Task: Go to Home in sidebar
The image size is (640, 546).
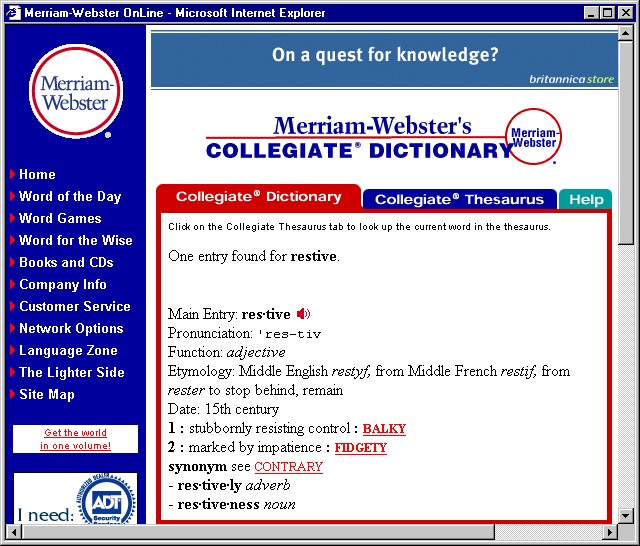Action: (37, 174)
